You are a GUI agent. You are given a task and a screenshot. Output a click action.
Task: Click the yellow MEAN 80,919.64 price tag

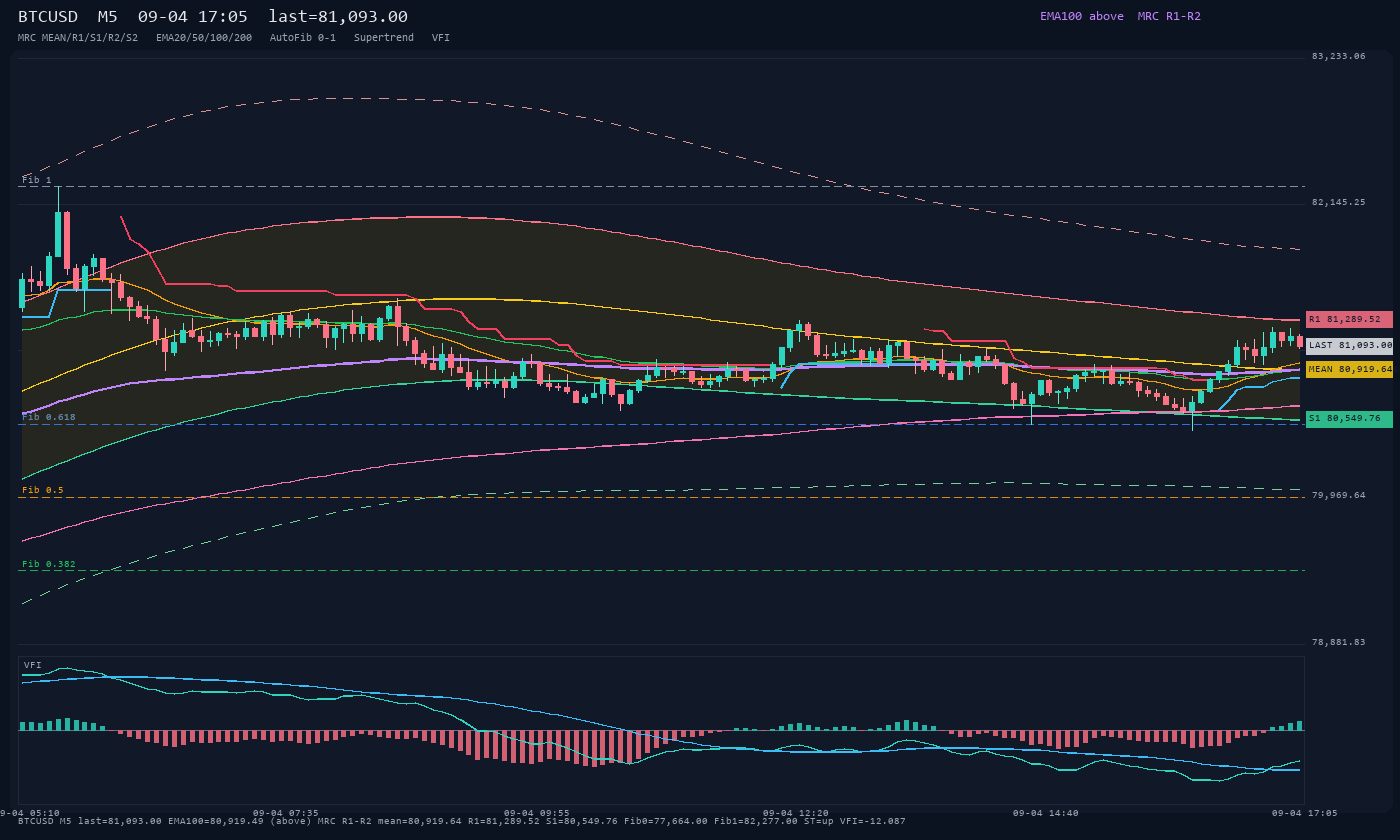coord(1349,369)
